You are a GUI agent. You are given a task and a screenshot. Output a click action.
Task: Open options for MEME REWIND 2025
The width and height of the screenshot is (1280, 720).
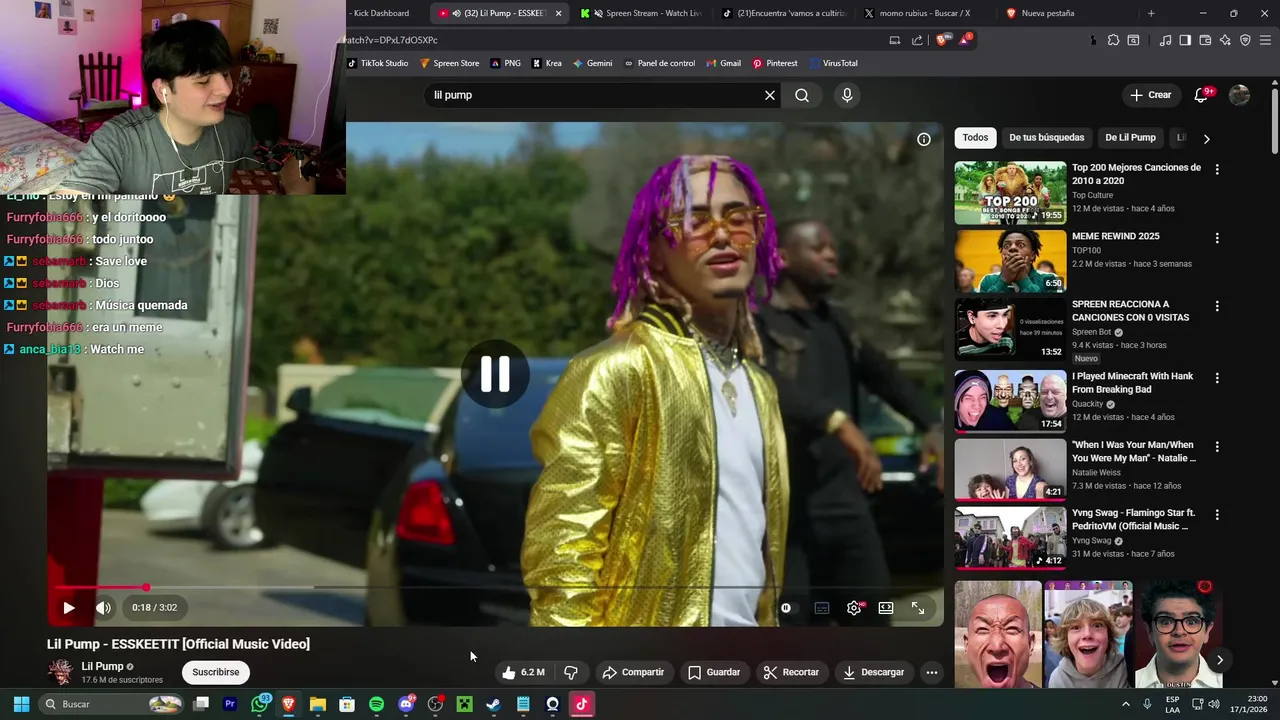click(1217, 238)
